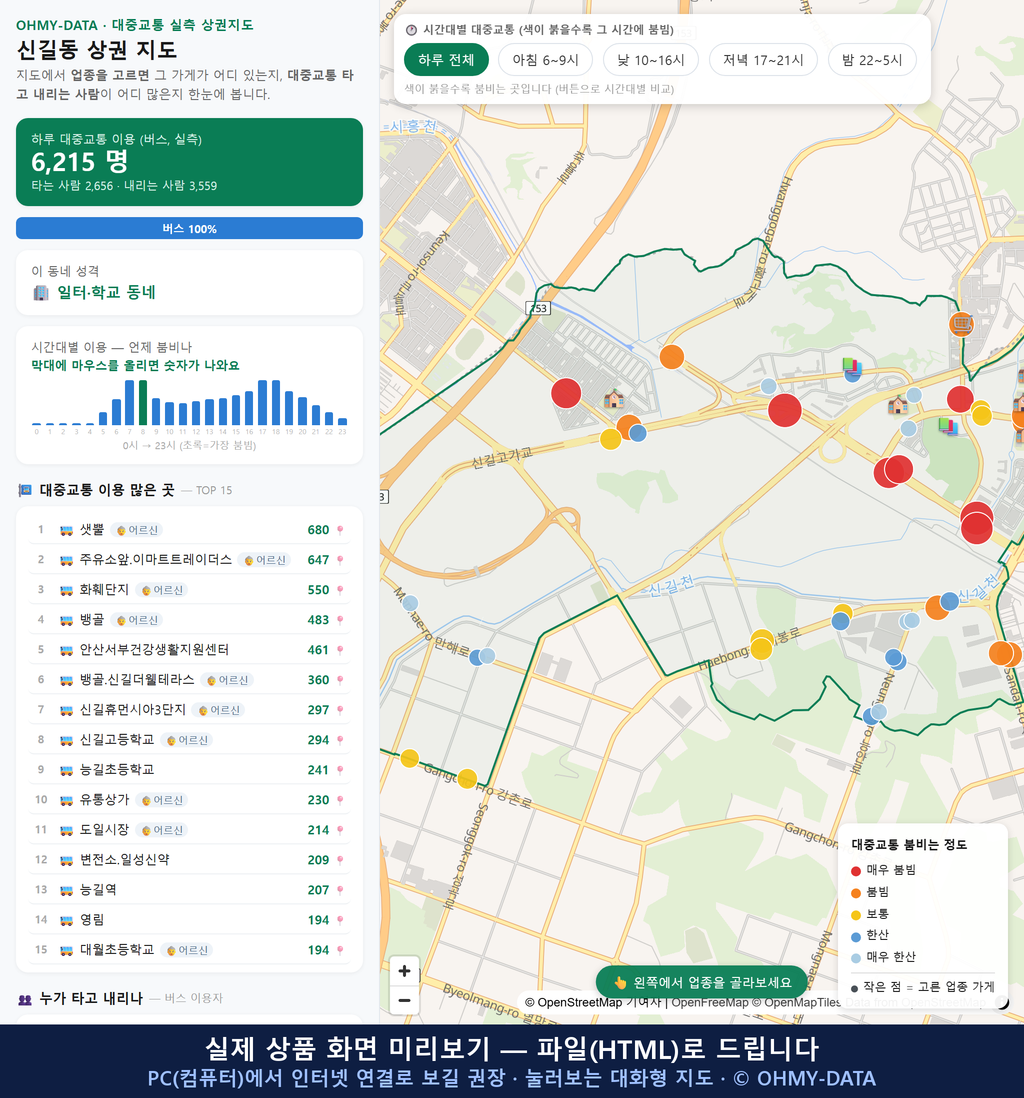Click the 신길고가교 label on the map

(501, 457)
